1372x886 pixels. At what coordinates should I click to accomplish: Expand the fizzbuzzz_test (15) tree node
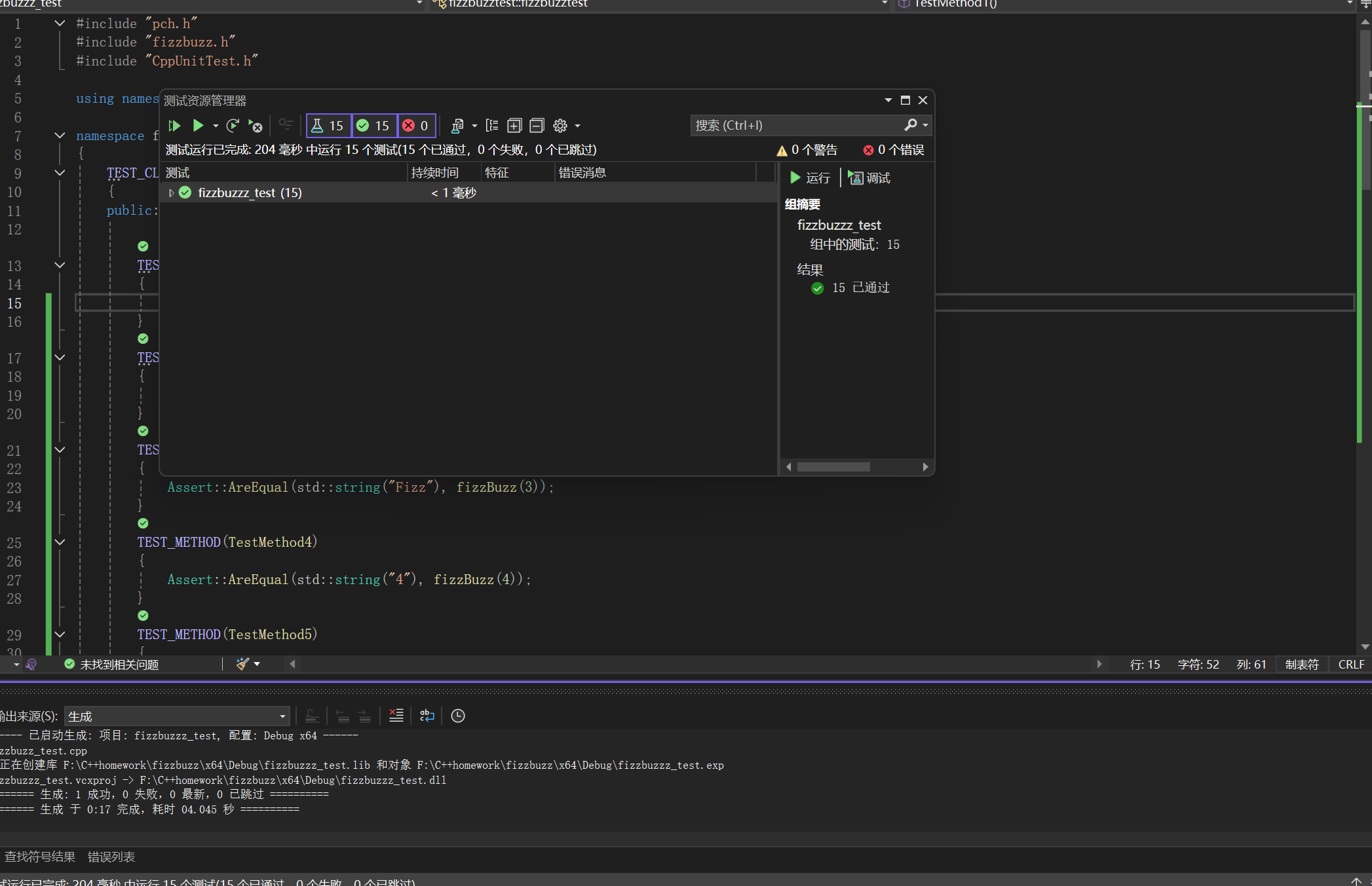click(171, 193)
